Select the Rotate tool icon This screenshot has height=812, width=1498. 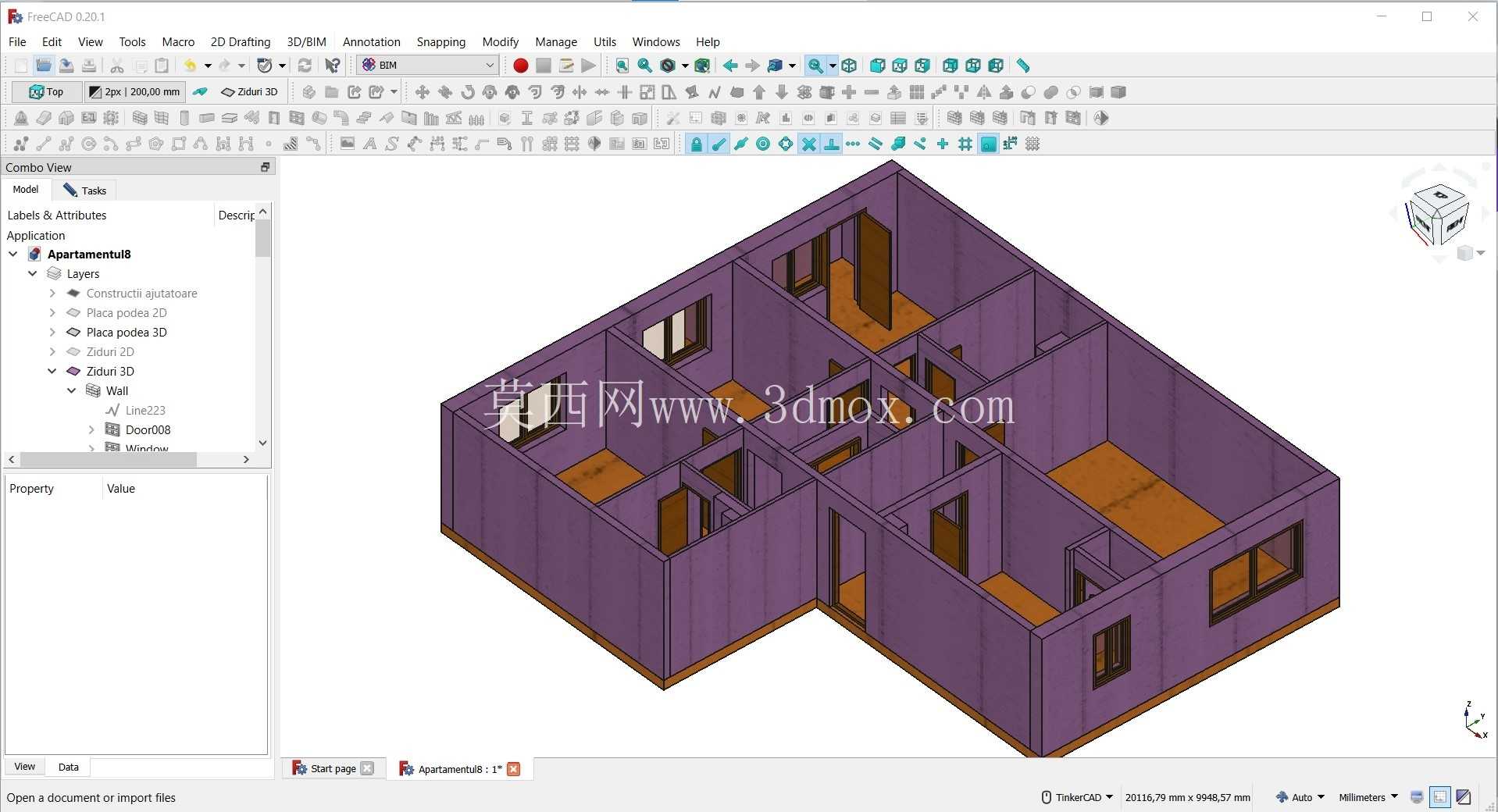[467, 92]
